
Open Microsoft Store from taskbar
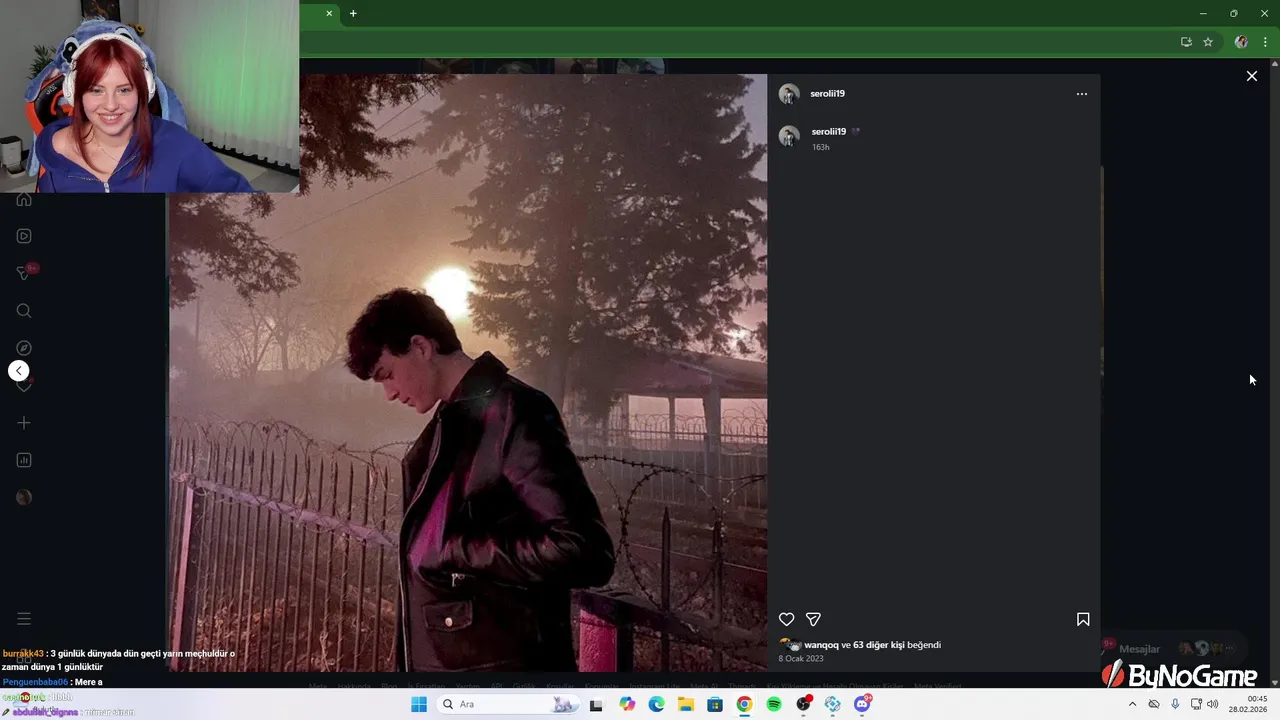pyautogui.click(x=715, y=704)
